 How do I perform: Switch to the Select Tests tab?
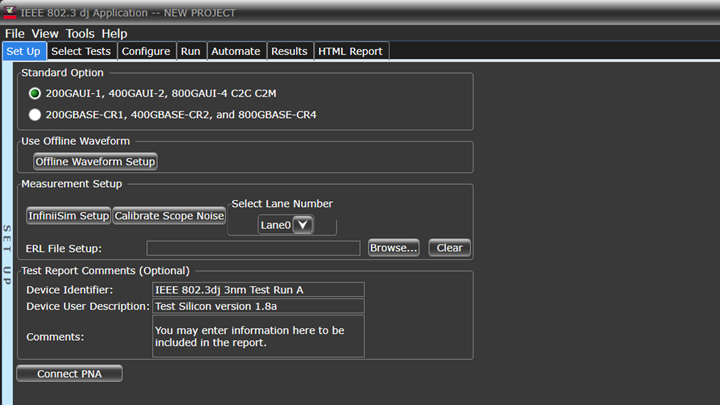81,51
